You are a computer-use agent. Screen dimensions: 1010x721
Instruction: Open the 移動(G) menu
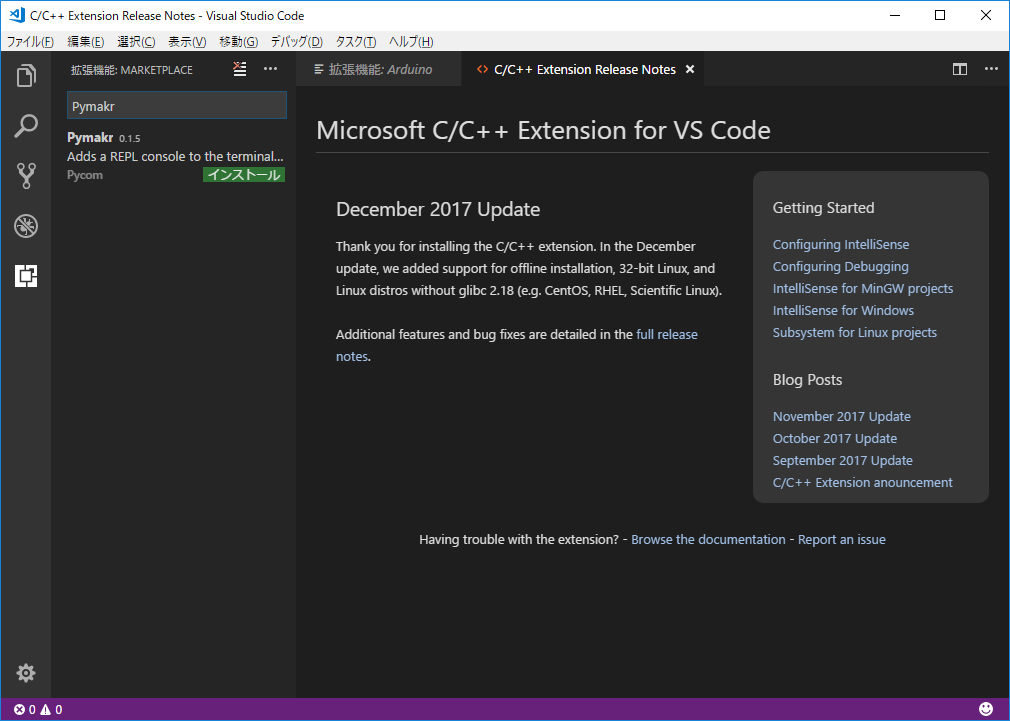[238, 42]
